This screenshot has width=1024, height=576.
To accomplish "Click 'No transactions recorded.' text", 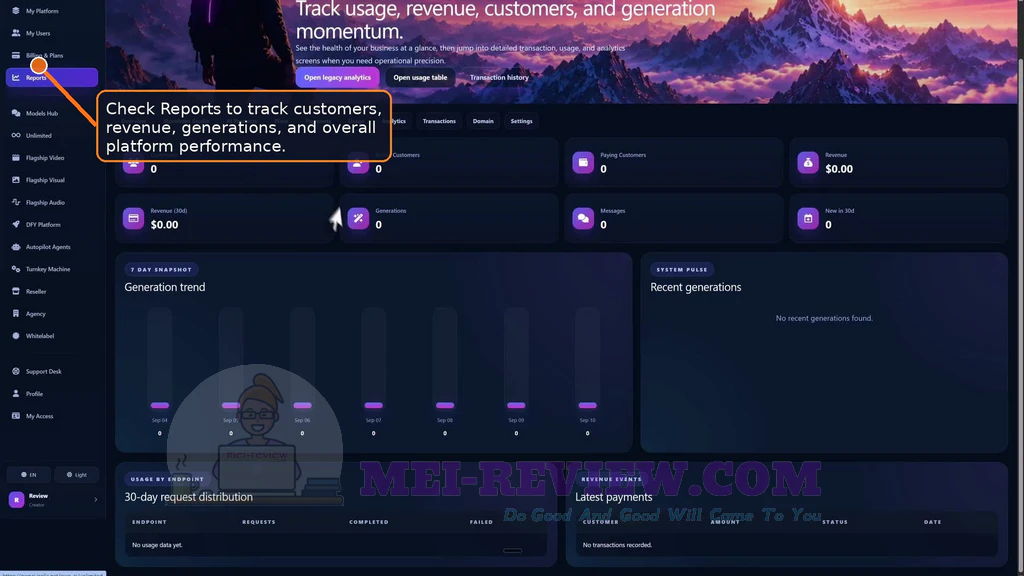I will coord(617,545).
